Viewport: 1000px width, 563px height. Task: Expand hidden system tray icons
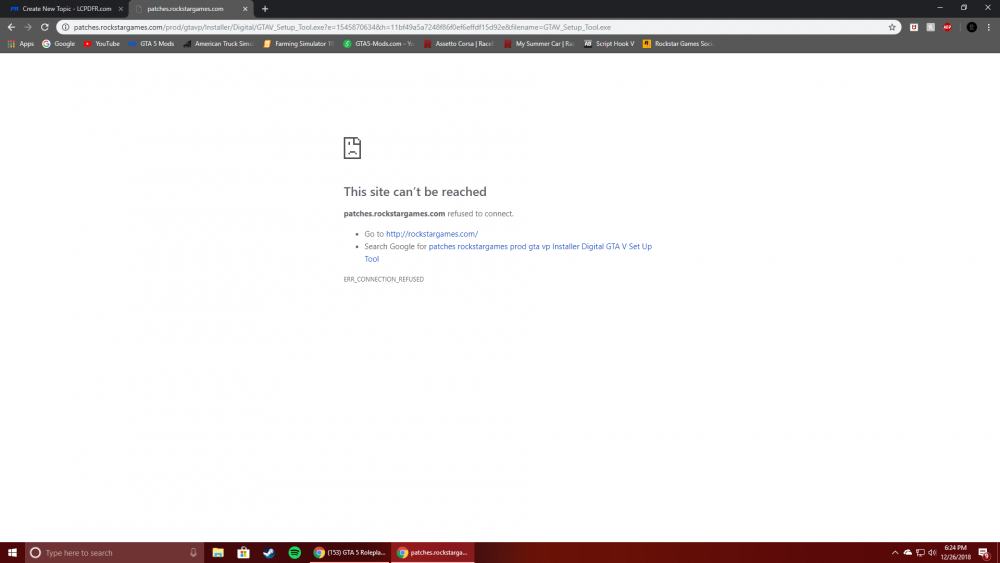click(895, 553)
